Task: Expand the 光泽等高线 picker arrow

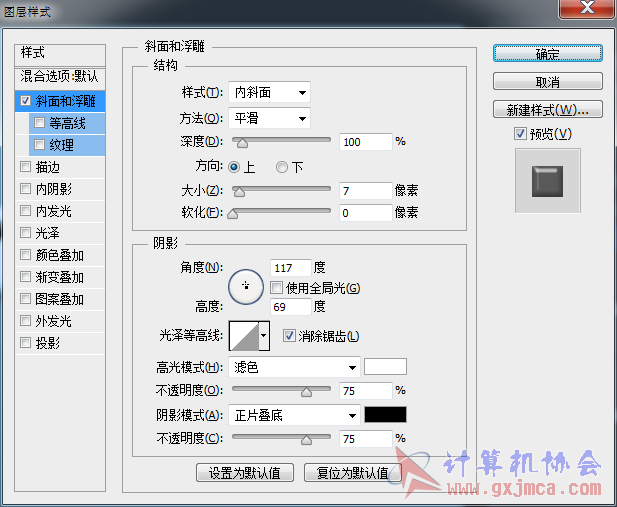Action: (x=264, y=336)
